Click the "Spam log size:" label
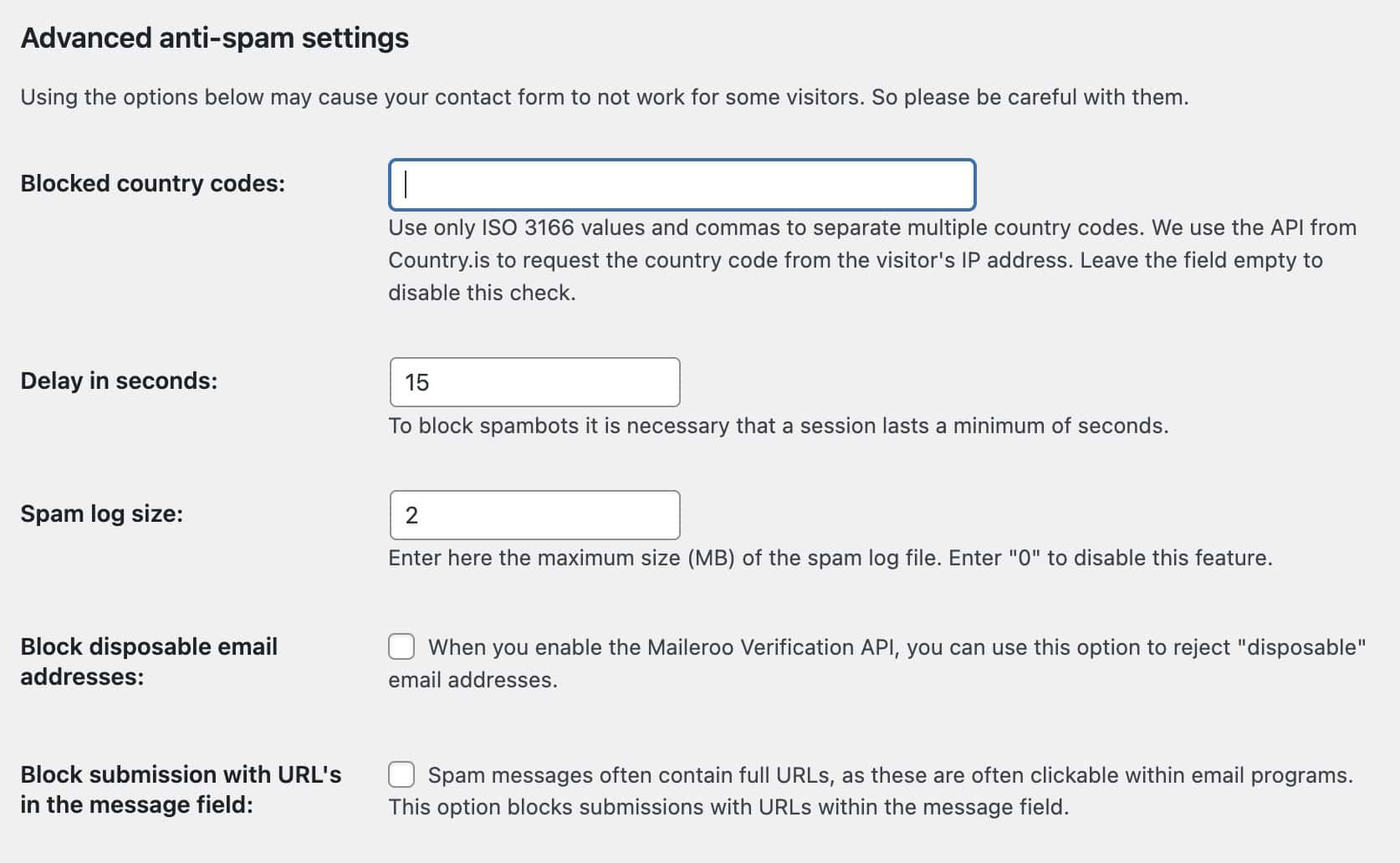Image resolution: width=1400 pixels, height=863 pixels. tap(101, 513)
